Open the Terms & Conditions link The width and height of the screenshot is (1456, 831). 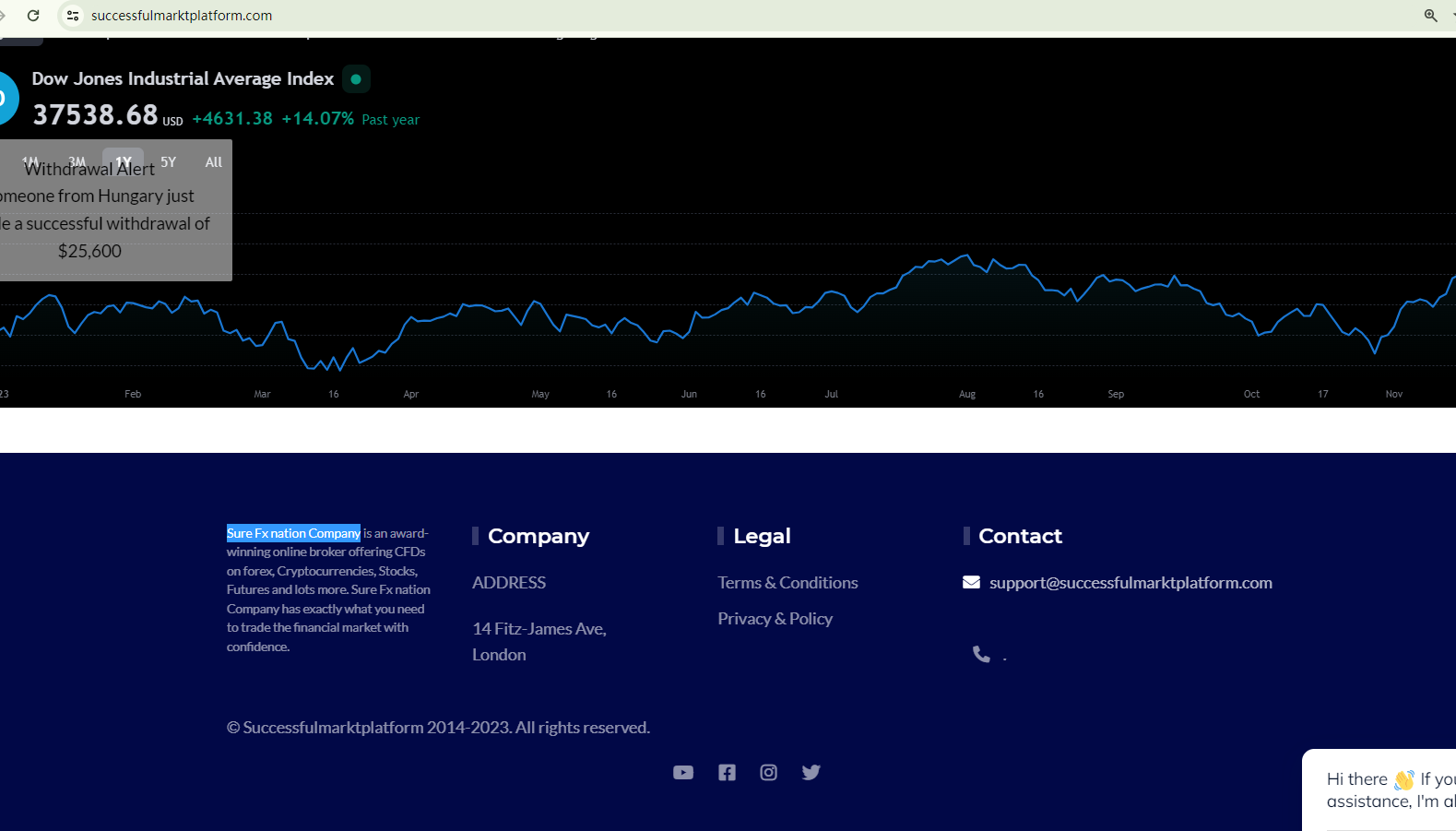pos(787,583)
